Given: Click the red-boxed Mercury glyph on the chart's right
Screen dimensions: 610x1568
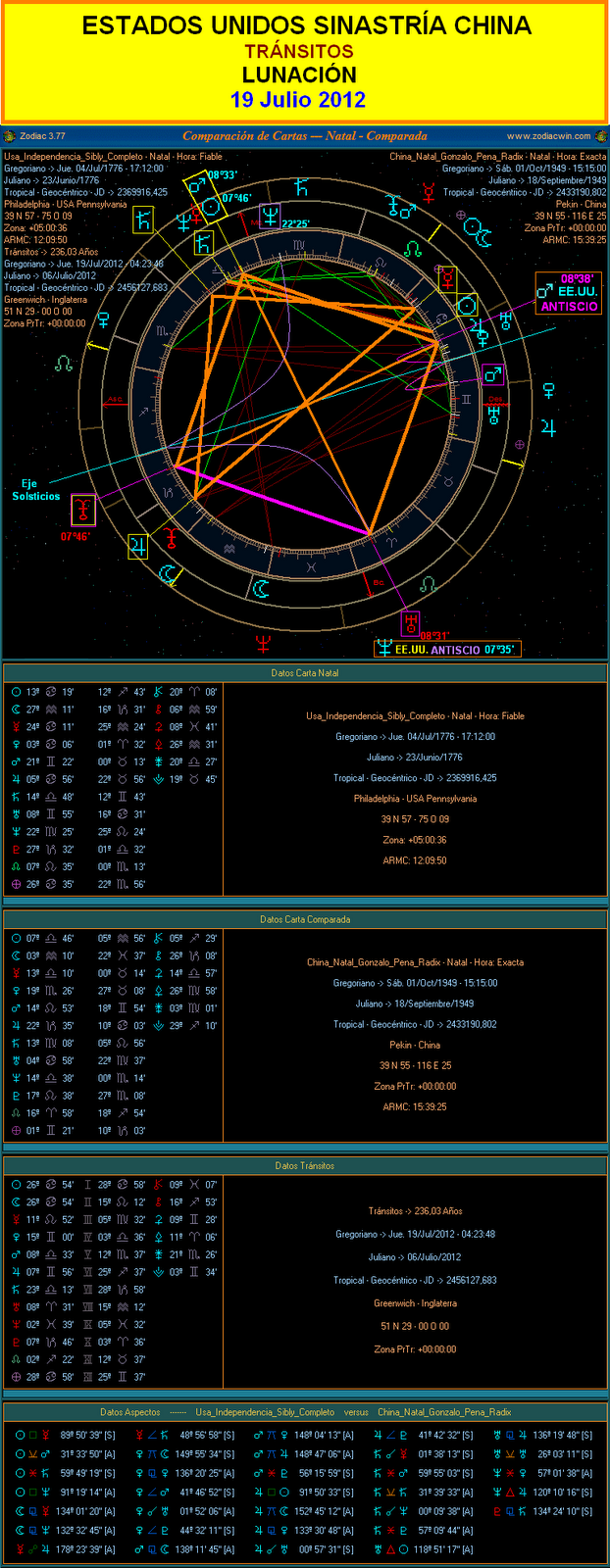Looking at the screenshot, I should 447,281.
